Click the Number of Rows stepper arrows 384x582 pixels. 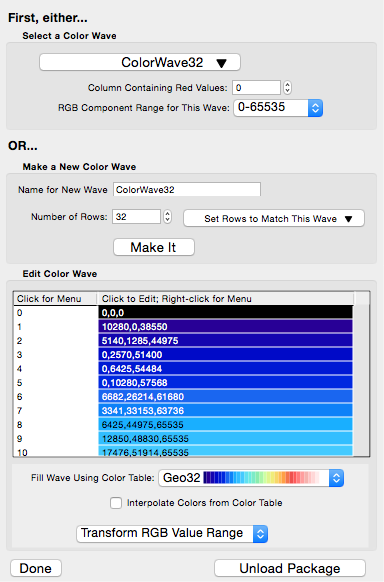pyautogui.click(x=167, y=216)
